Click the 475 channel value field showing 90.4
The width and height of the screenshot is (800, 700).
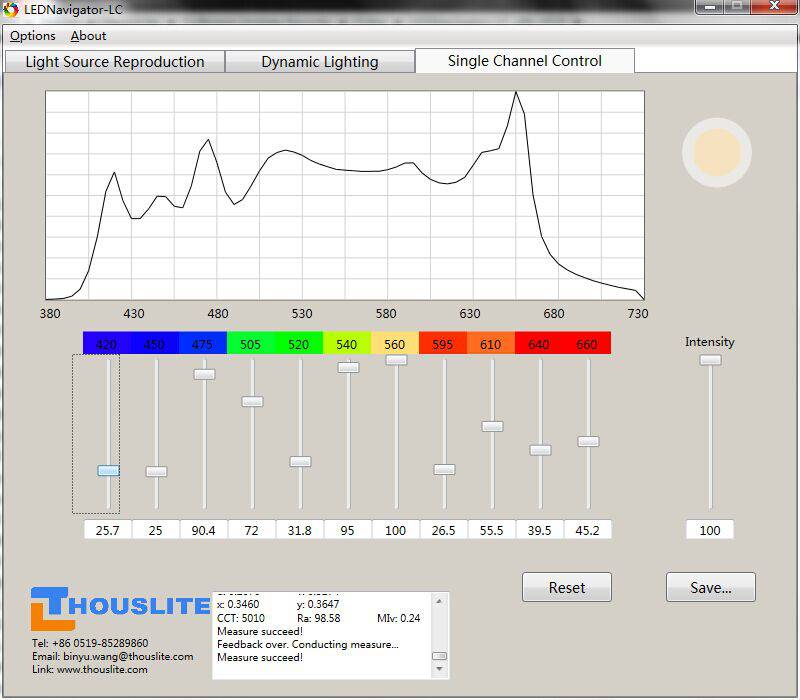coord(204,530)
